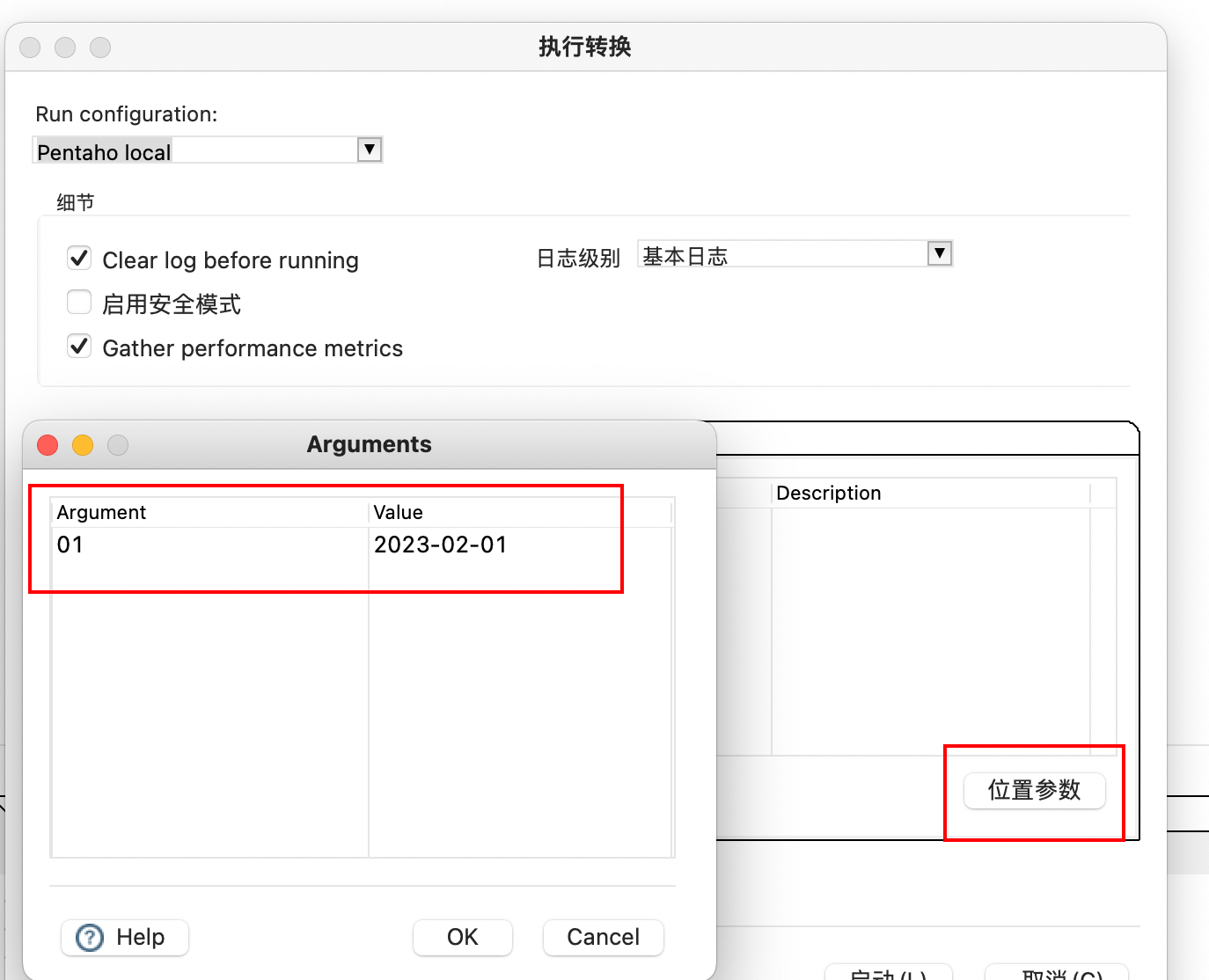This screenshot has width=1209, height=980.
Task: Select value cell 2023-02-01
Action: pos(520,545)
